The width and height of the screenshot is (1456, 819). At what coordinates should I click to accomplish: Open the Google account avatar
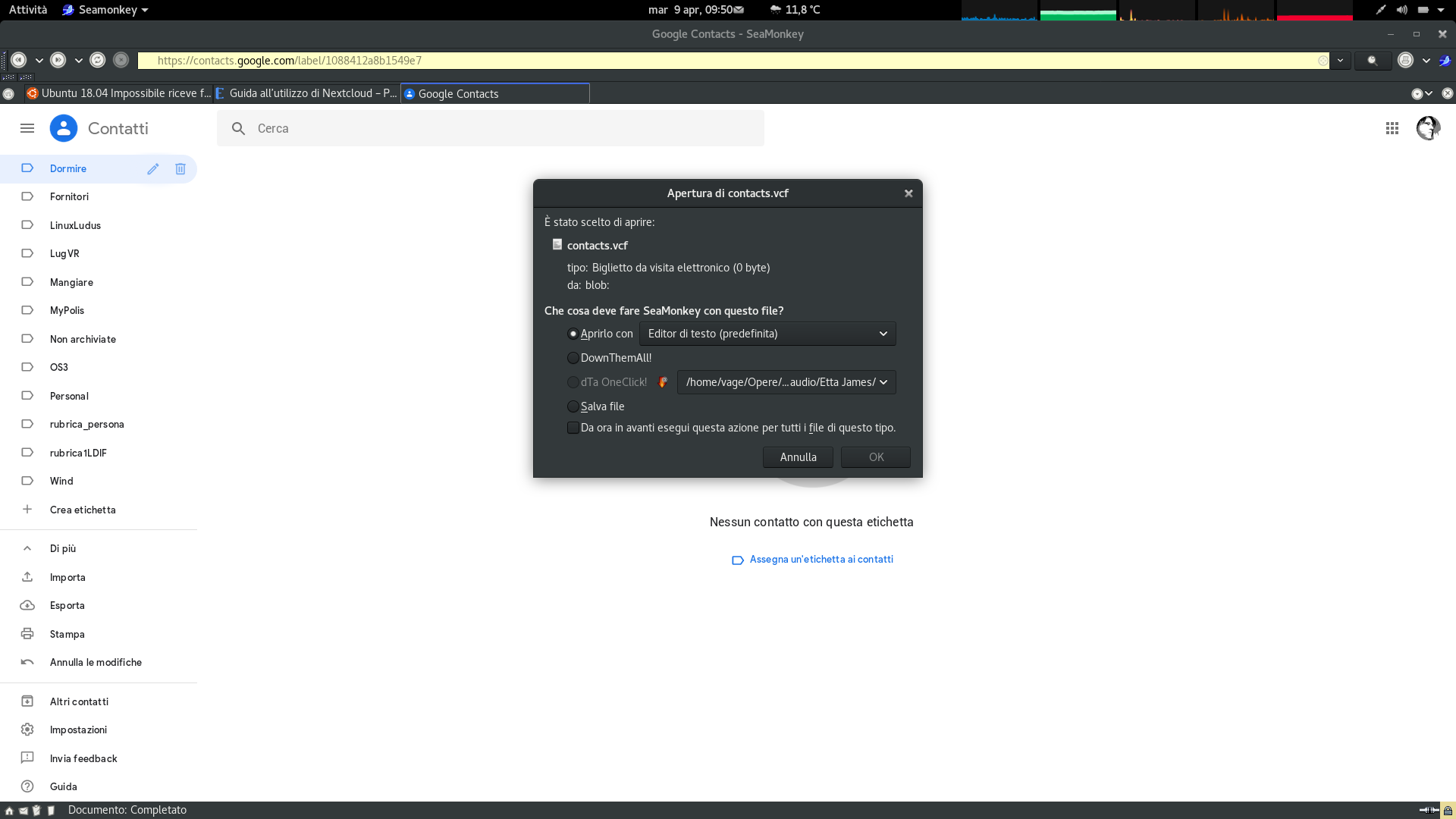pos(1428,128)
